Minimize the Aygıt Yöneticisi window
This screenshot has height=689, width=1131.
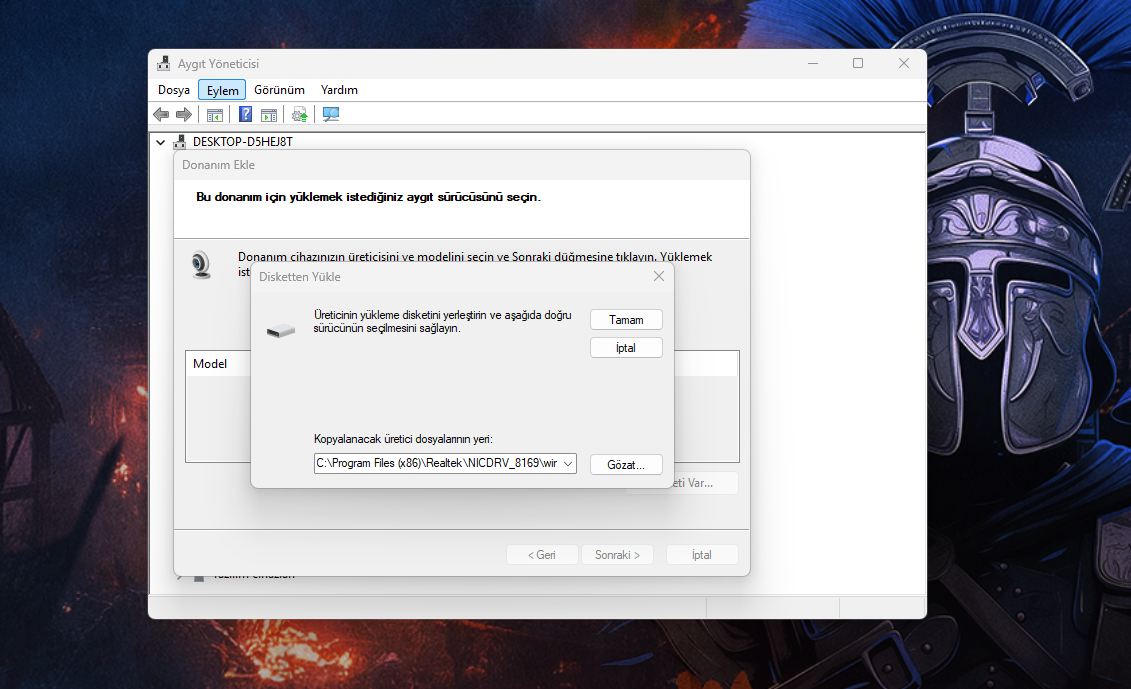813,63
